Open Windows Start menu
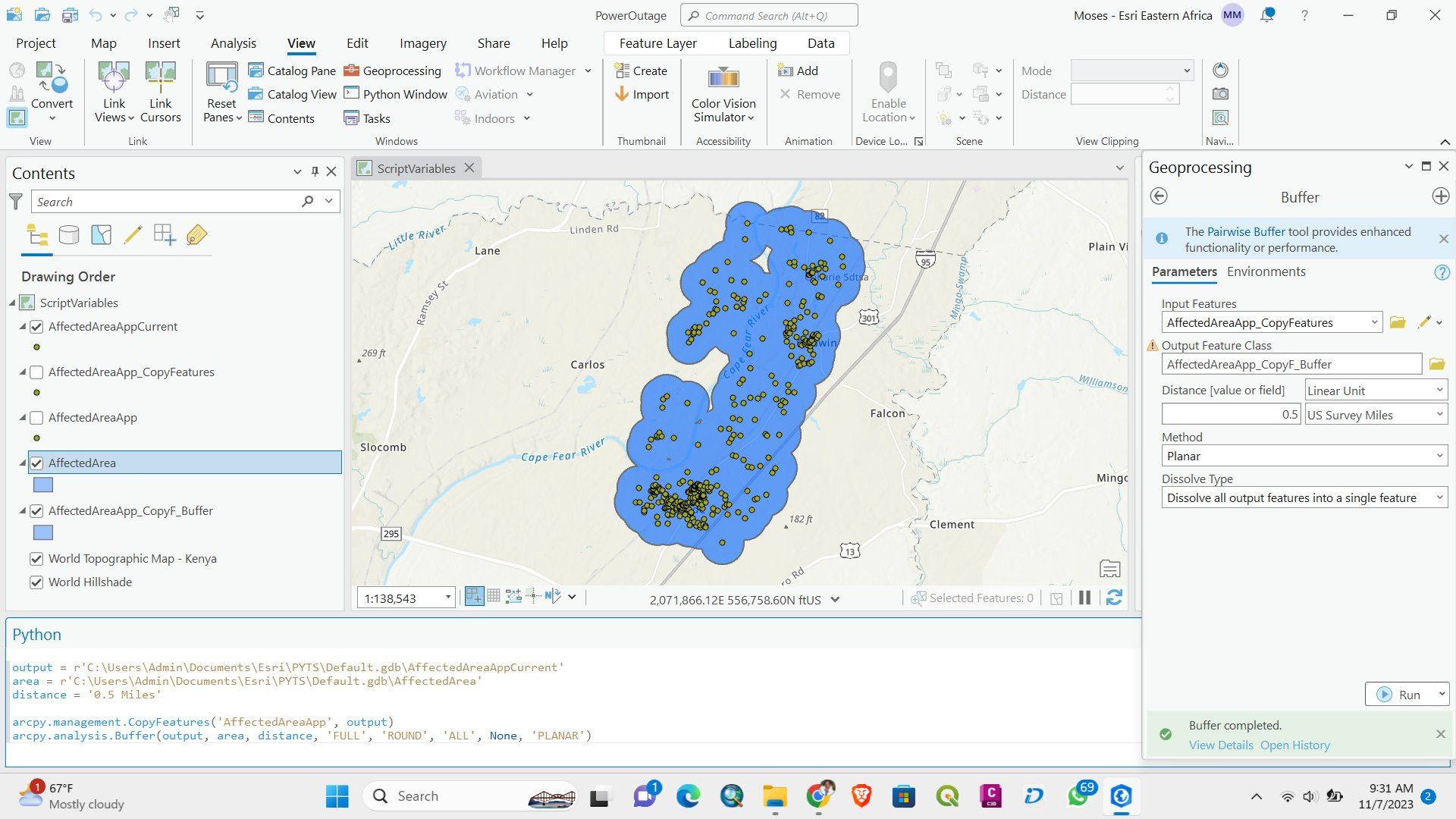1456x819 pixels. pyautogui.click(x=337, y=796)
